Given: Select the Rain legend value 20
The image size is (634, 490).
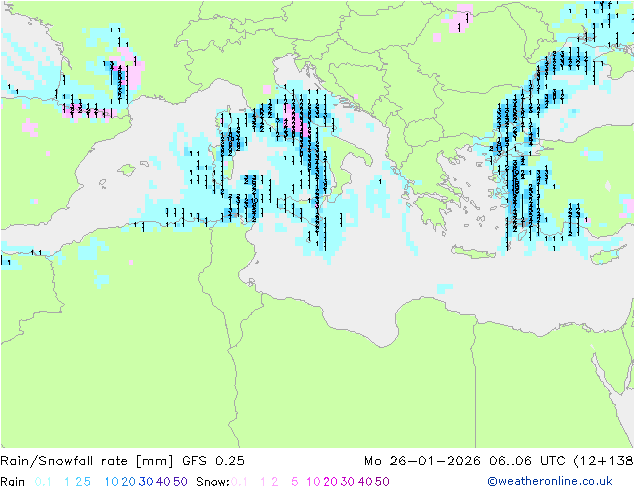Looking at the screenshot, I should click(129, 482).
